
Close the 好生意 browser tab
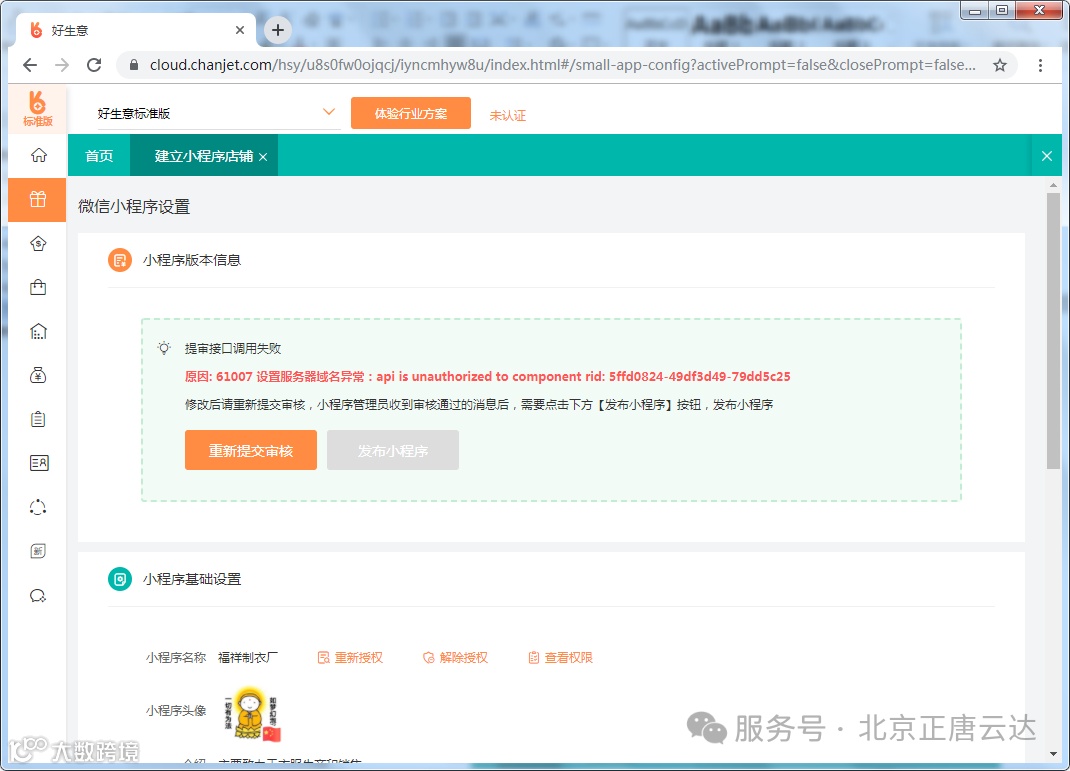240,30
